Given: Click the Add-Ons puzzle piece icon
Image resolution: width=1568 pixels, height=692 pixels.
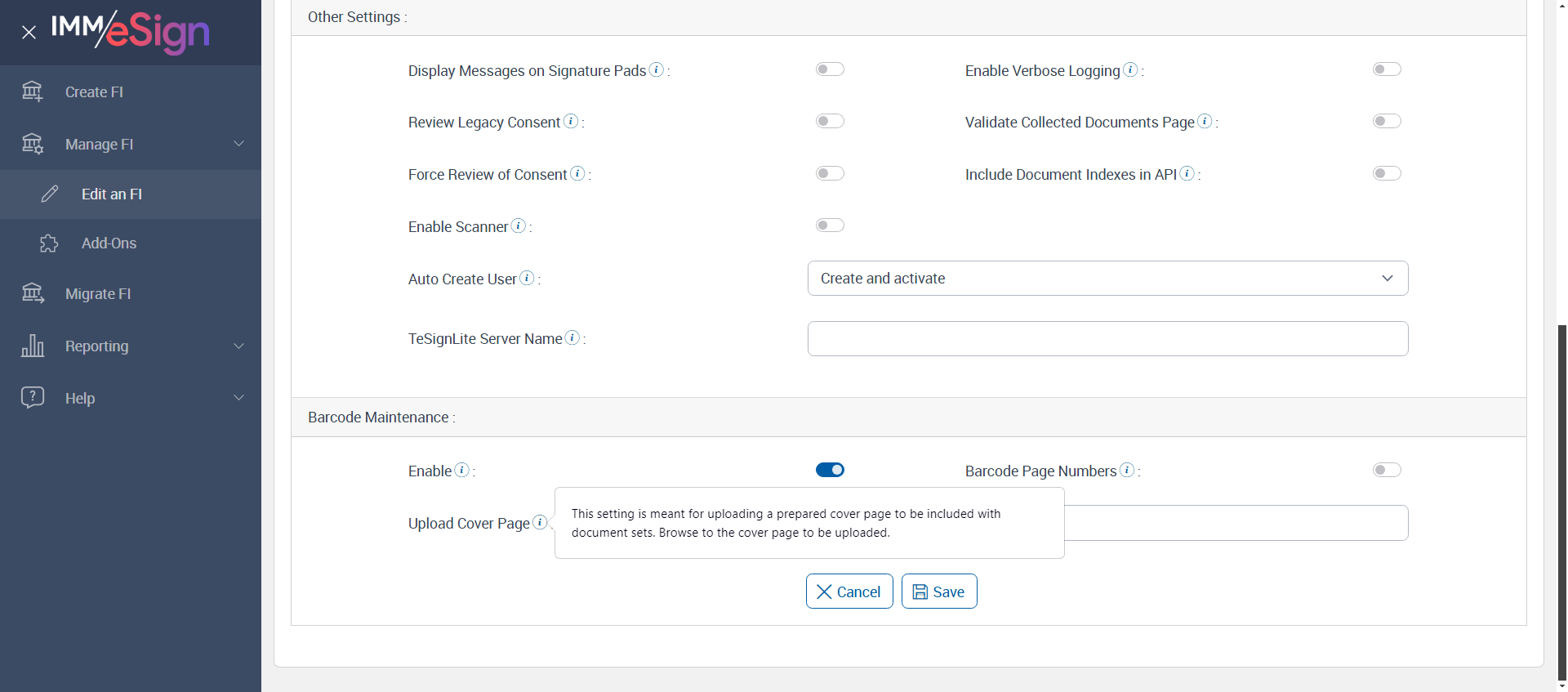Looking at the screenshot, I should pyautogui.click(x=49, y=243).
